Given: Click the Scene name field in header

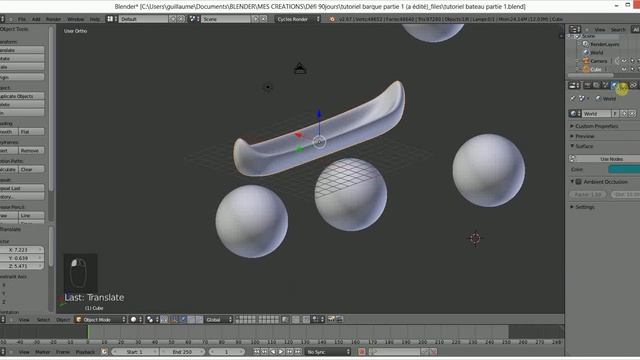Looking at the screenshot, I should tap(226, 19).
